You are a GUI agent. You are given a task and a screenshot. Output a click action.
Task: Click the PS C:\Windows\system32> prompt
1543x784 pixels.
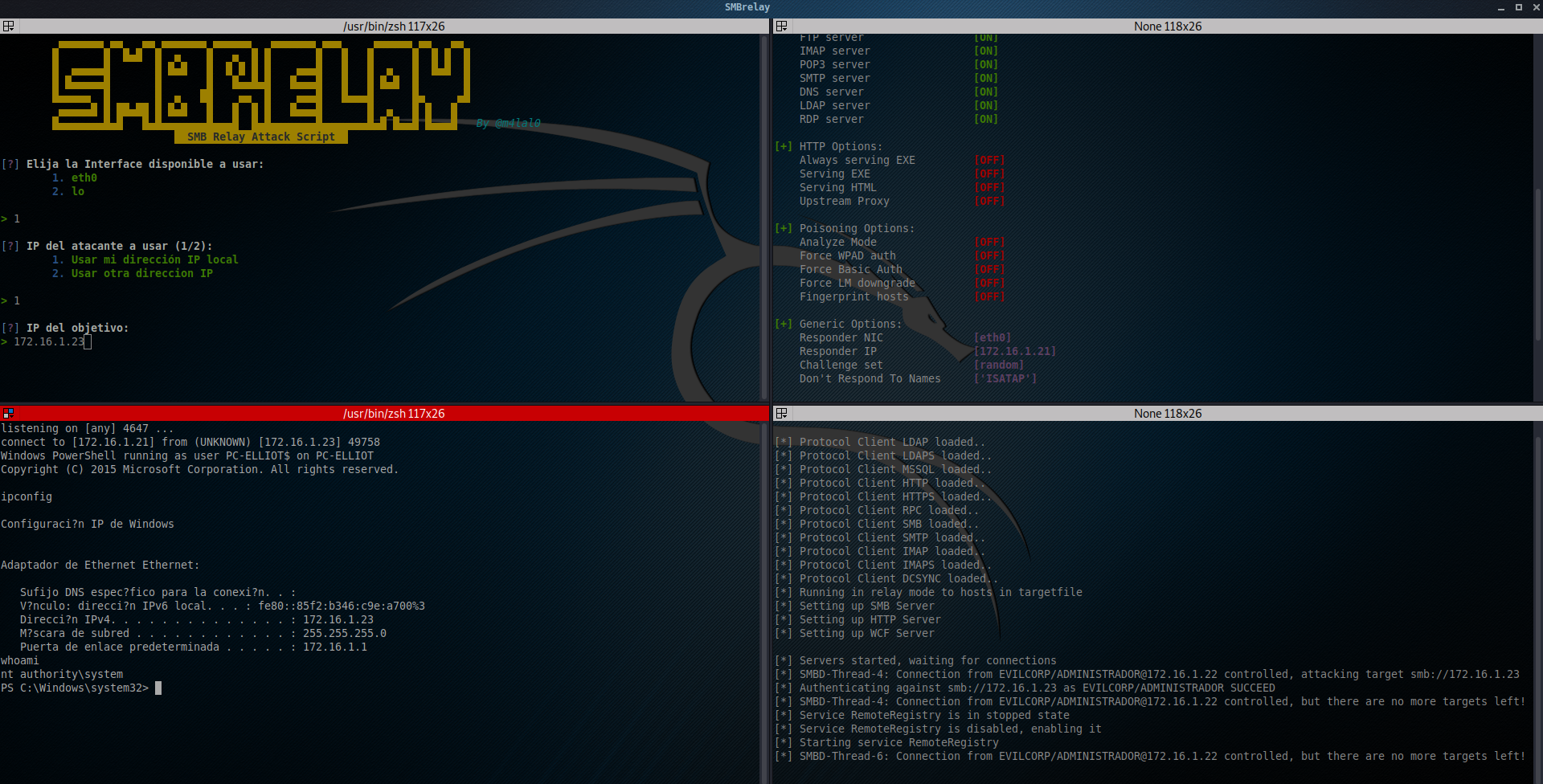pyautogui.click(x=75, y=688)
